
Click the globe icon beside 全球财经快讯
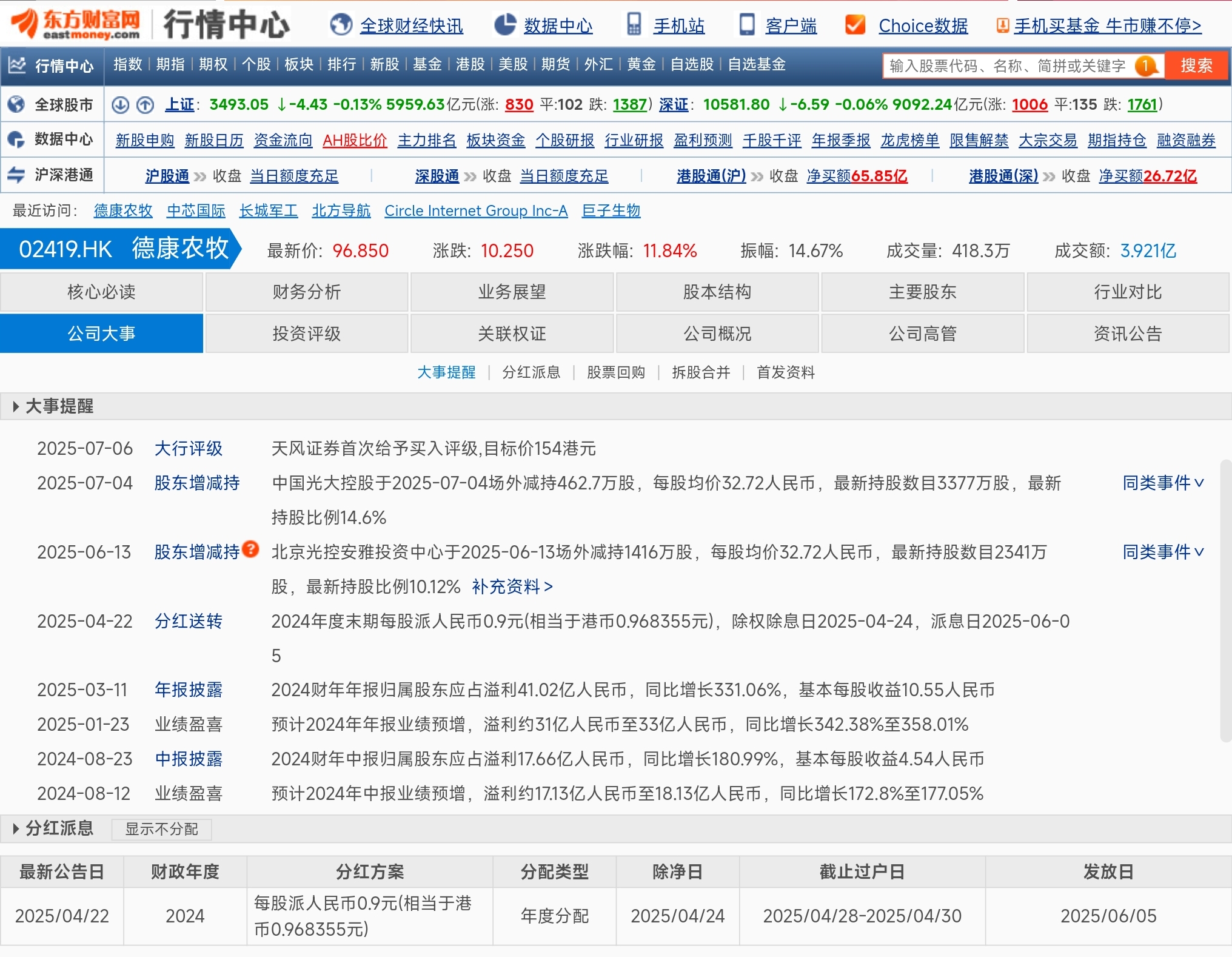click(x=341, y=25)
